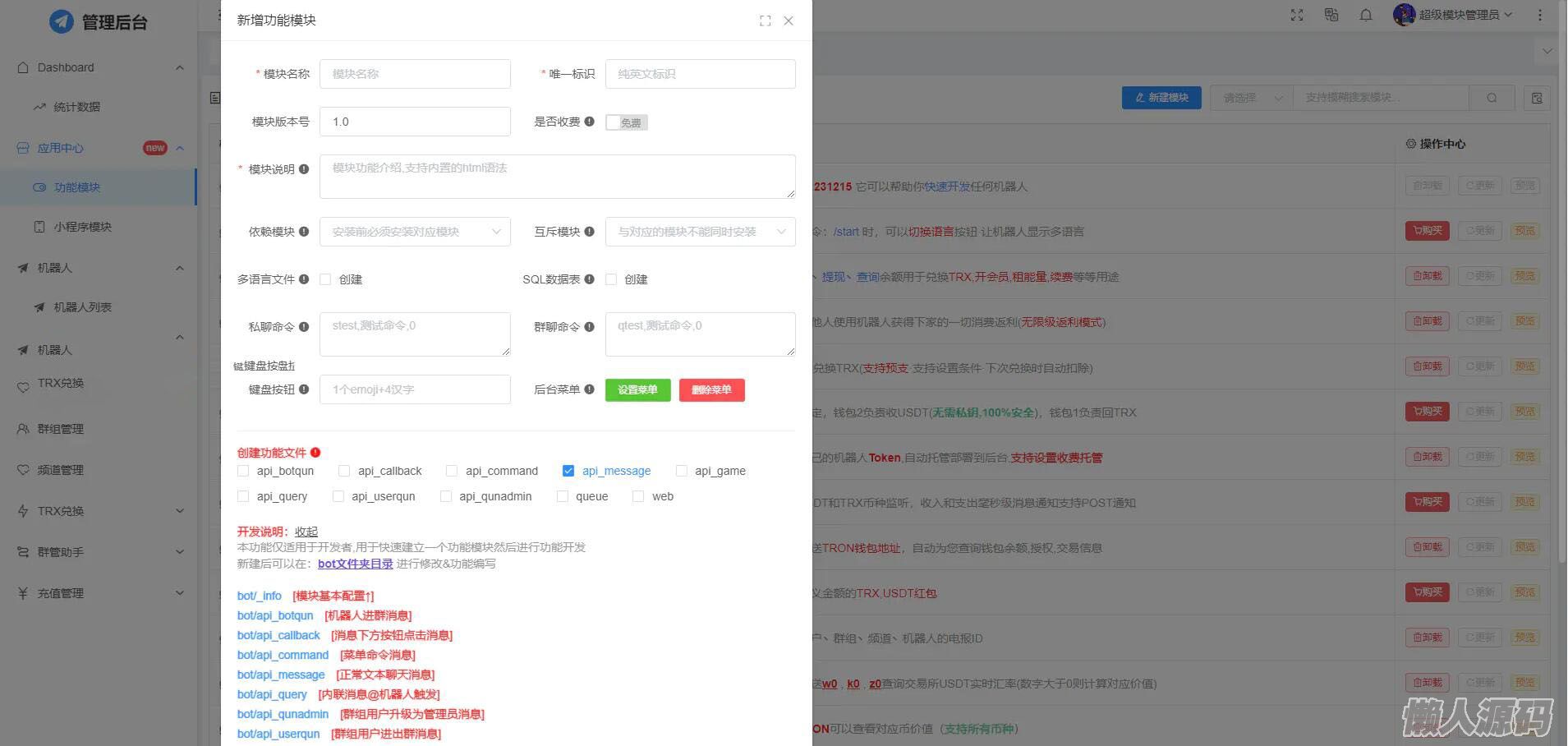Show the help icon for SQL数据表

coord(589,279)
